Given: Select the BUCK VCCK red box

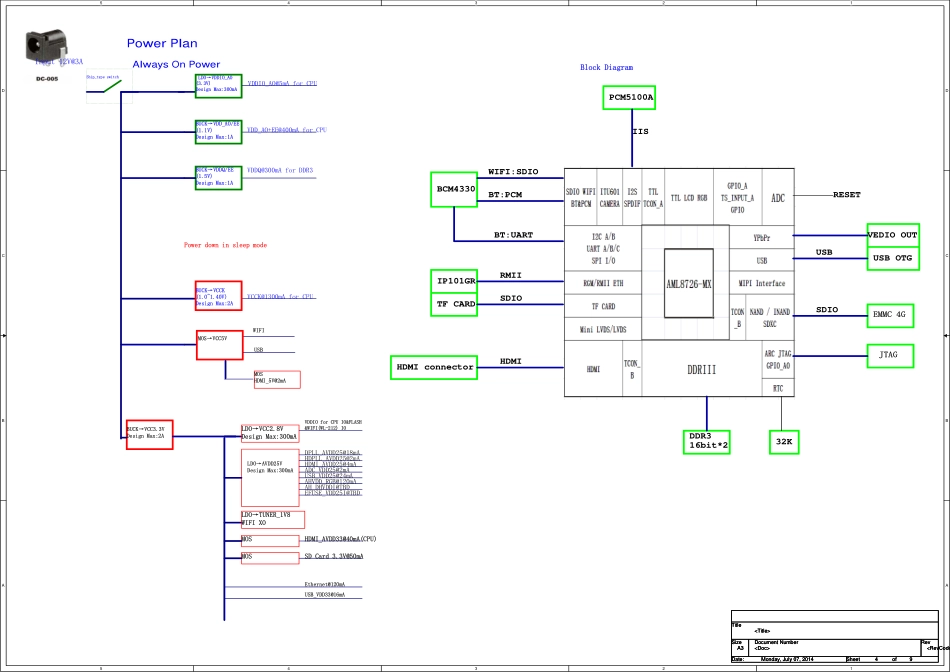Looking at the screenshot, I should coord(218,295).
